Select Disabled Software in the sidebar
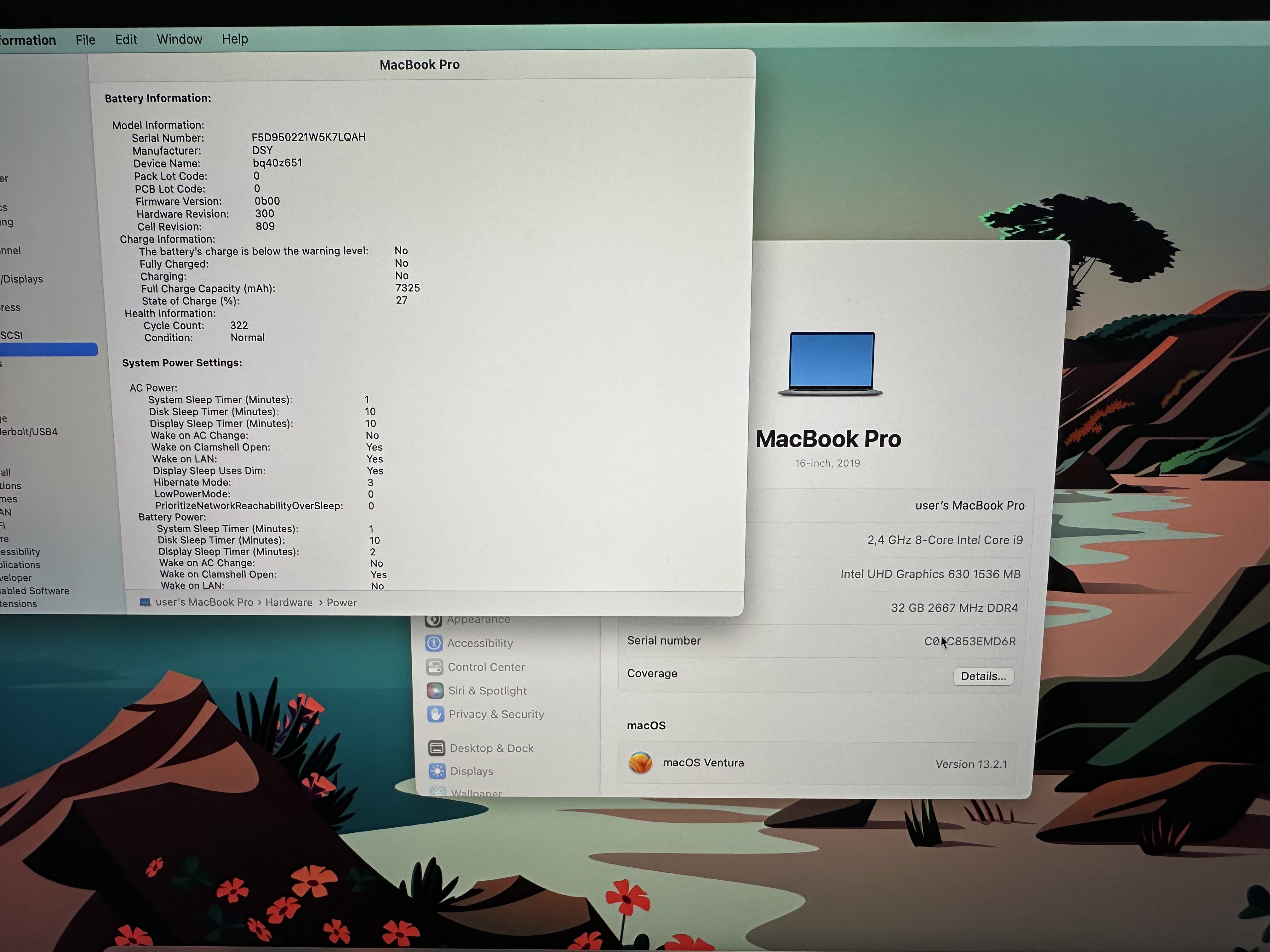 pyautogui.click(x=34, y=591)
